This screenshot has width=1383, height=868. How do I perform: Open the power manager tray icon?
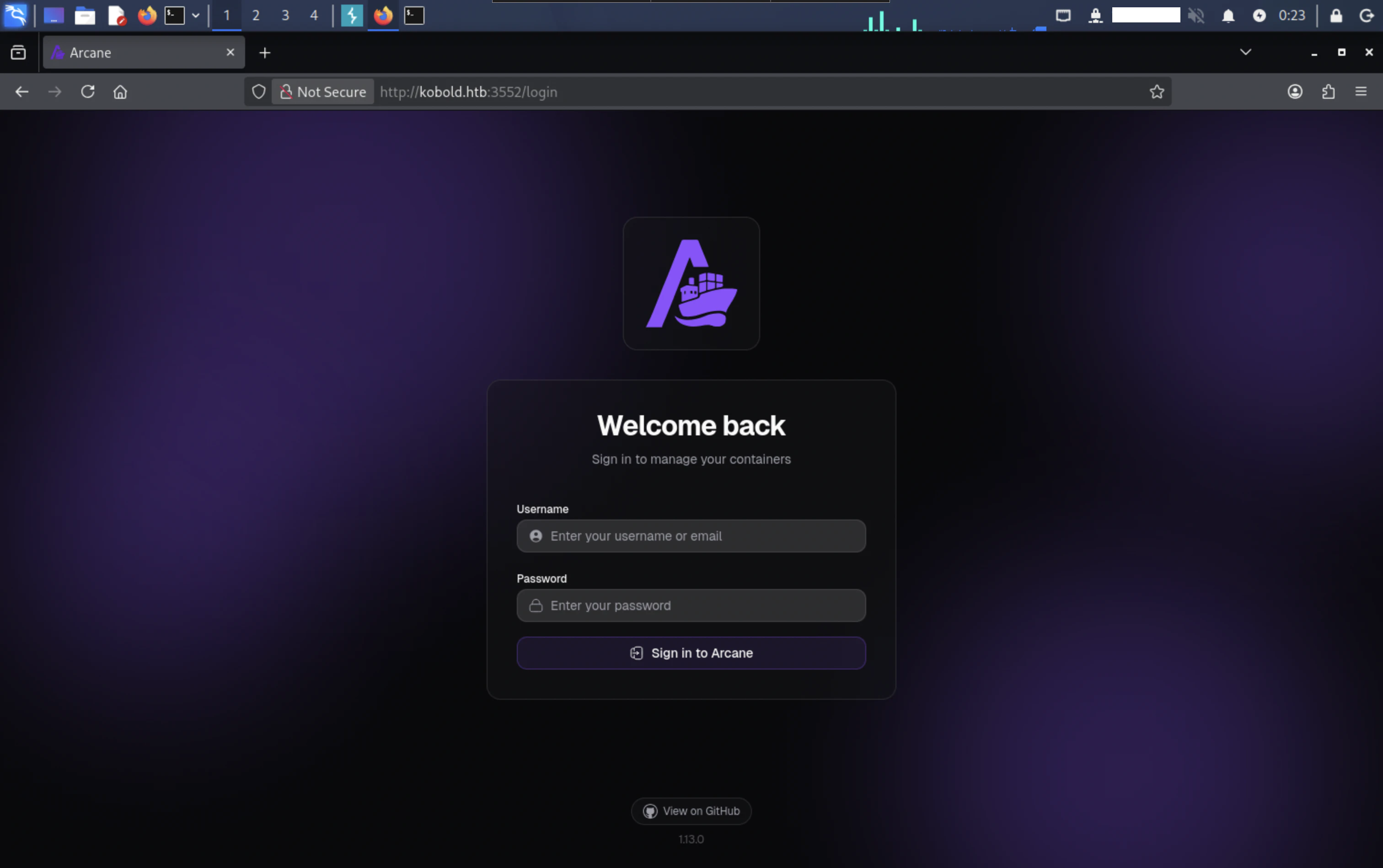1259,16
